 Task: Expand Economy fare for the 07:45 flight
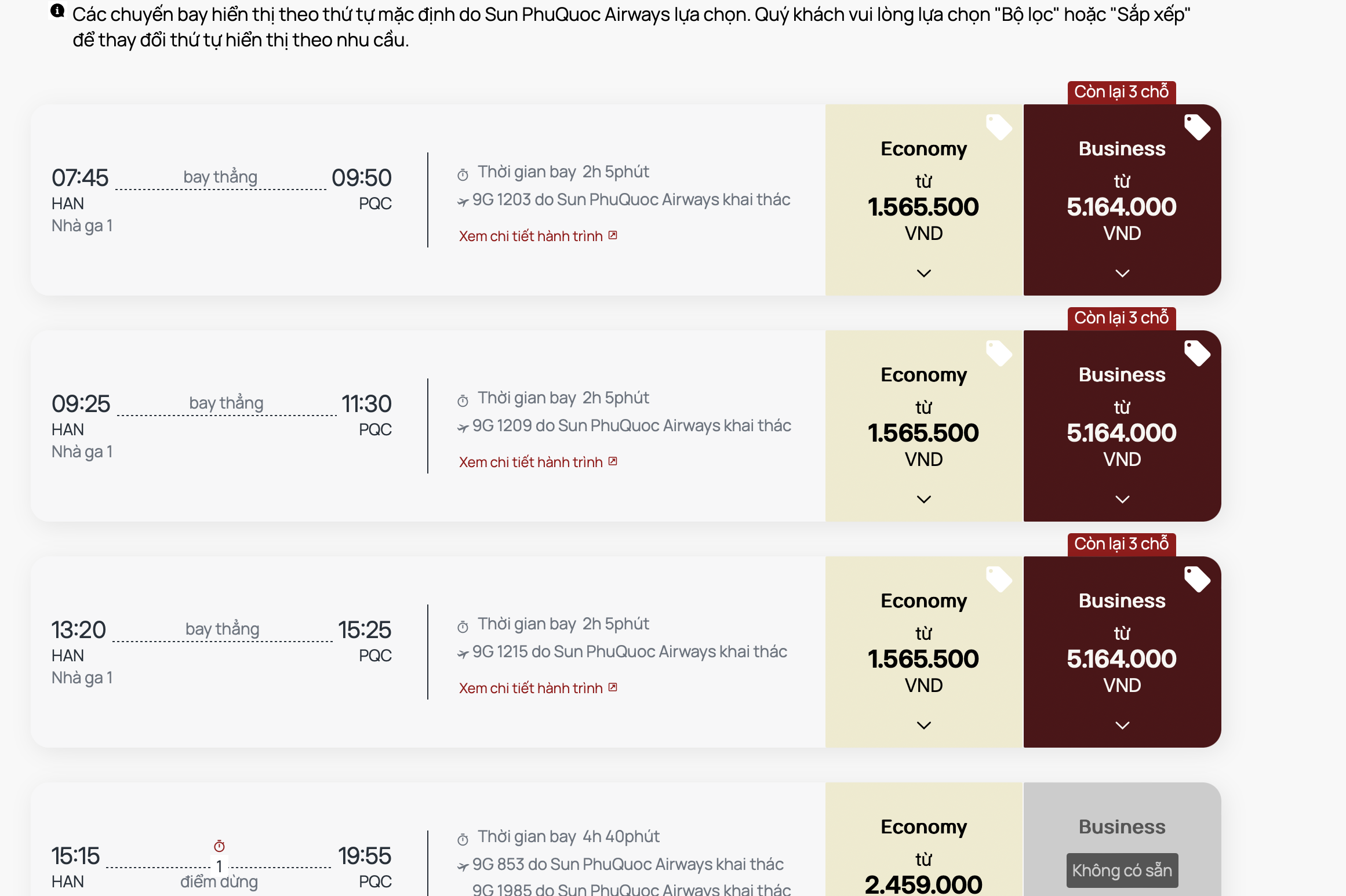tap(924, 273)
